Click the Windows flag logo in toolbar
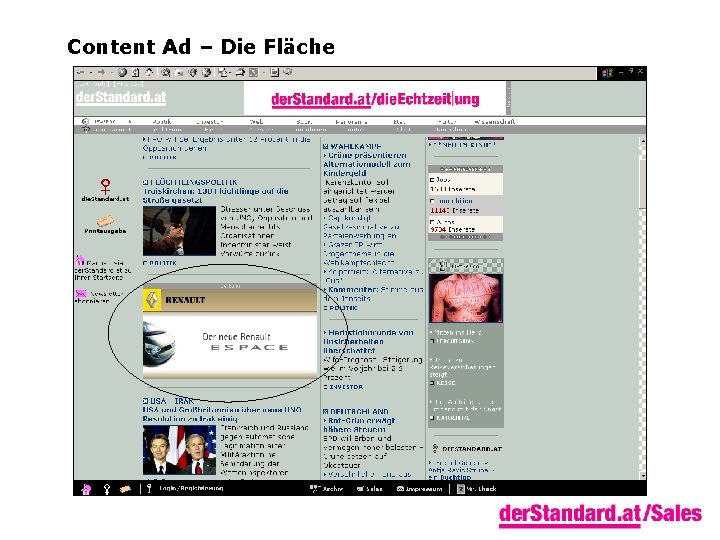The height and width of the screenshot is (540, 720). (x=607, y=73)
